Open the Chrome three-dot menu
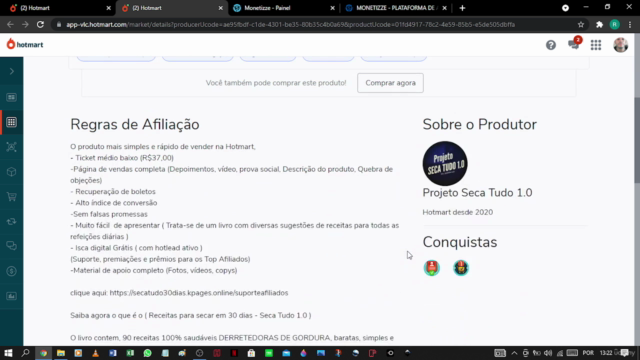 click(x=630, y=24)
